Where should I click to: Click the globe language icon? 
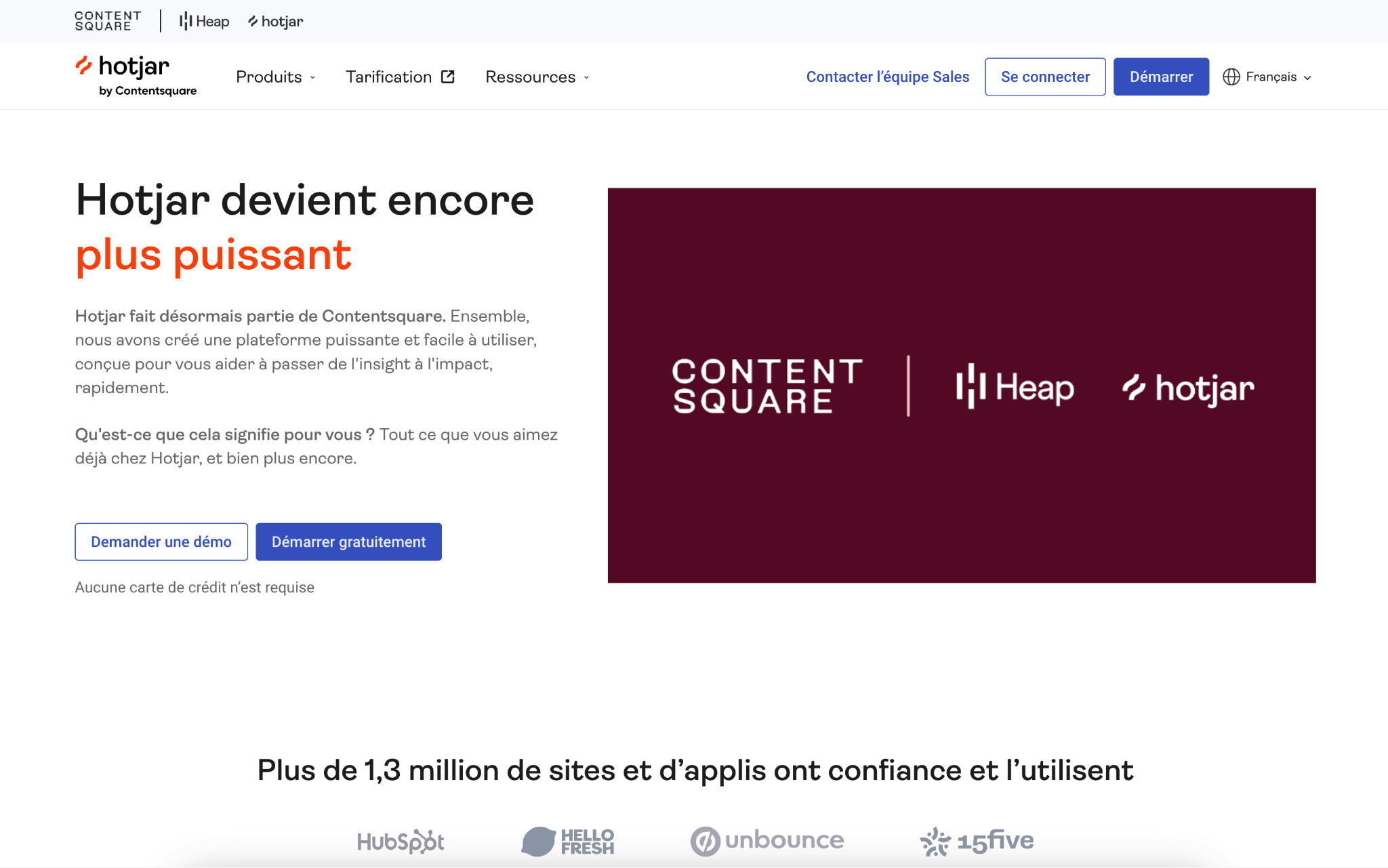(x=1231, y=77)
